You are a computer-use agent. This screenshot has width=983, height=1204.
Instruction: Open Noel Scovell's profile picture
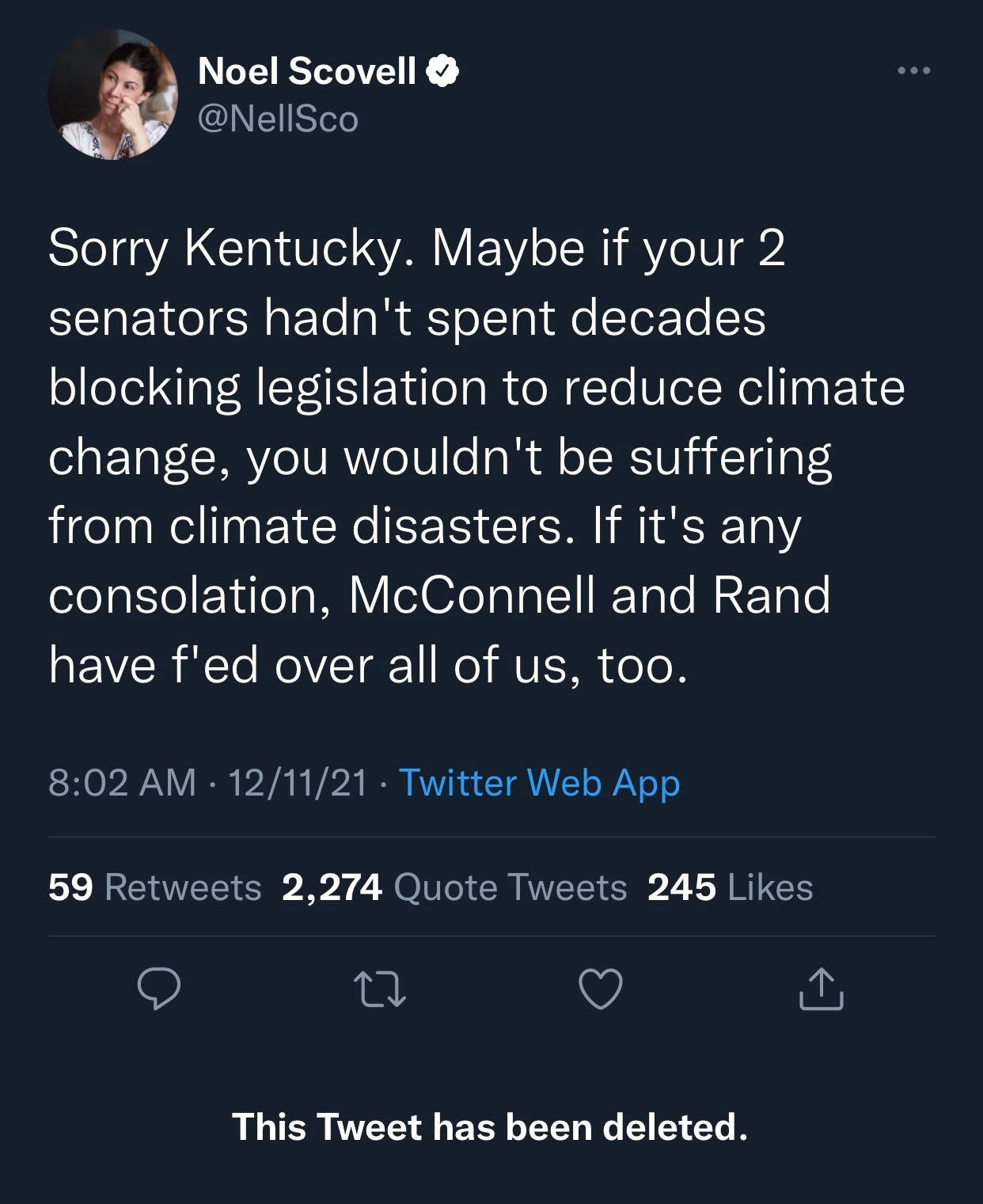click(x=112, y=94)
